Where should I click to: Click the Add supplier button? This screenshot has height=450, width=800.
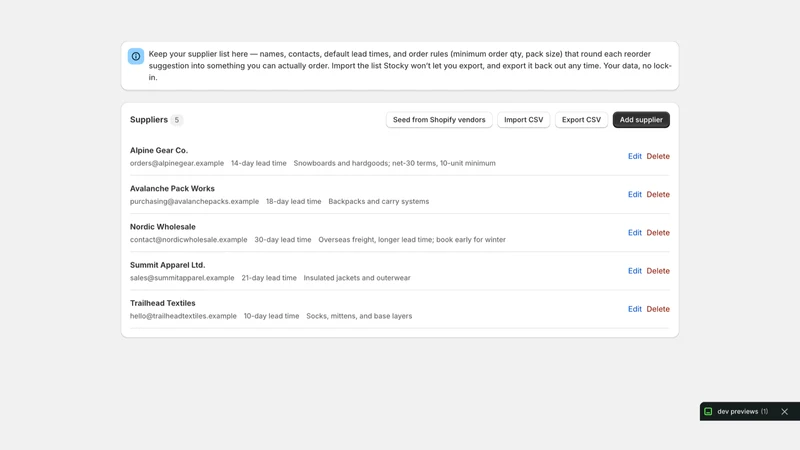(641, 120)
